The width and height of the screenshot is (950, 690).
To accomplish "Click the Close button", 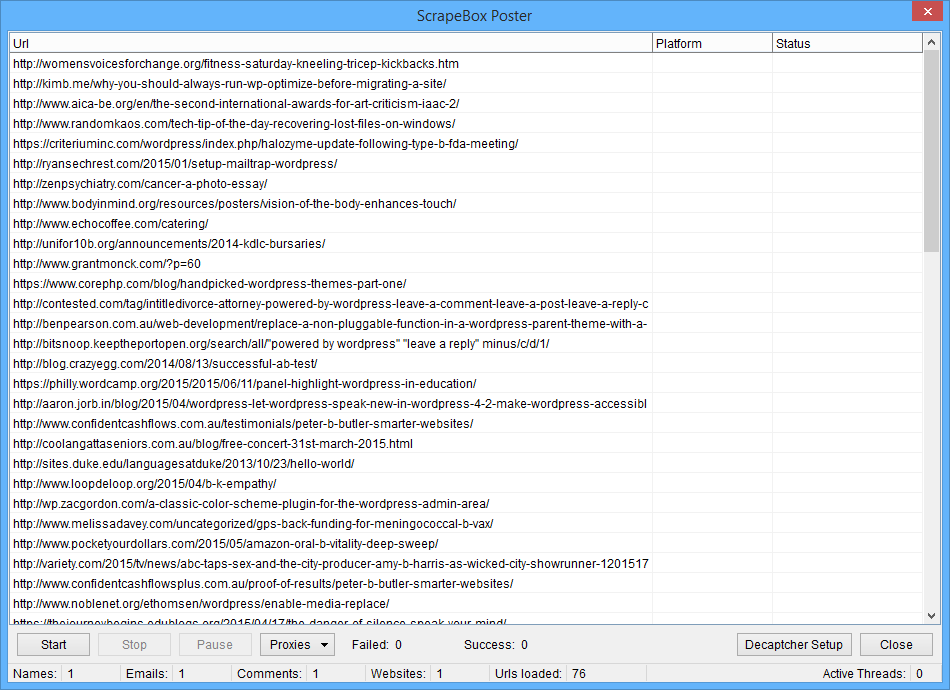I will pyautogui.click(x=896, y=644).
